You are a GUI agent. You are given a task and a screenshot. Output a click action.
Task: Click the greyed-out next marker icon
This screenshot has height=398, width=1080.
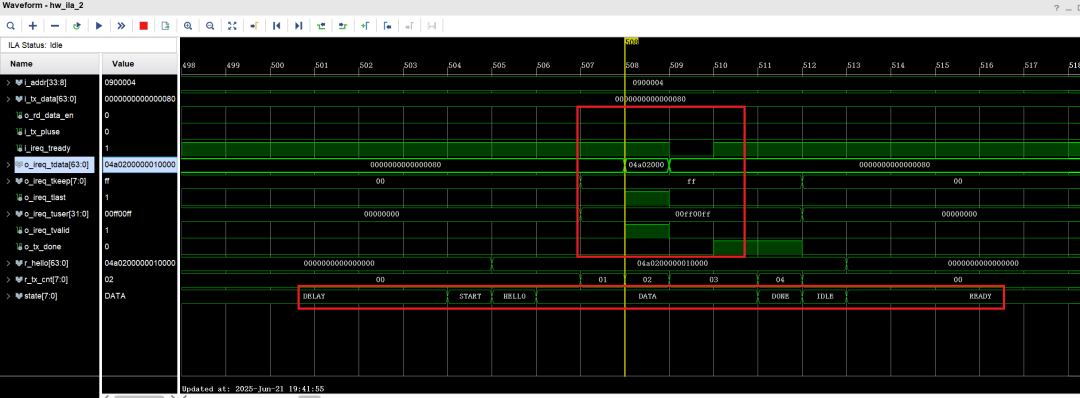click(x=409, y=25)
